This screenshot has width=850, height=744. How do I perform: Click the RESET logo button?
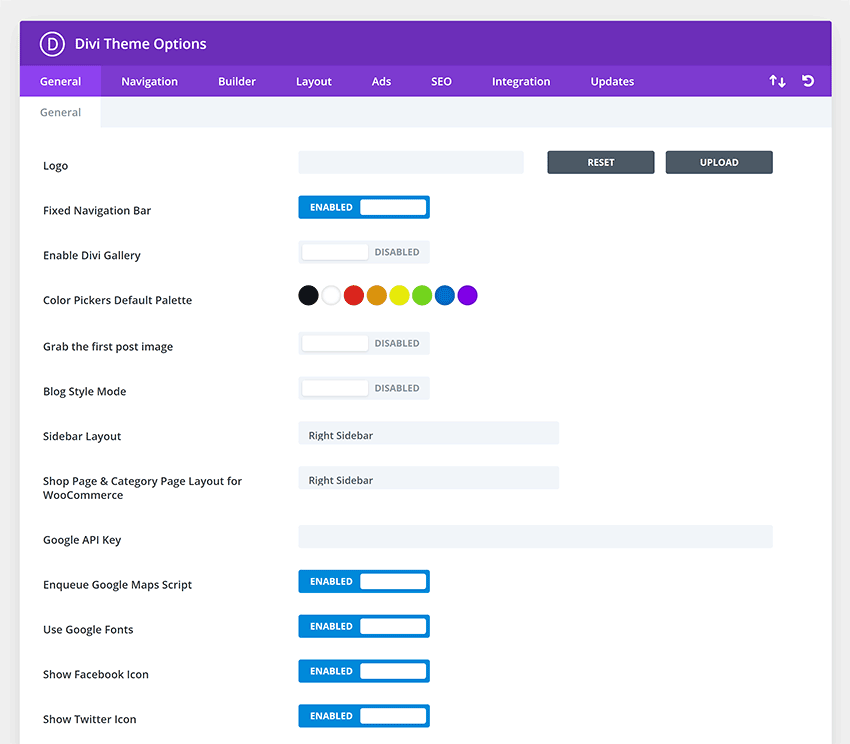coord(601,162)
